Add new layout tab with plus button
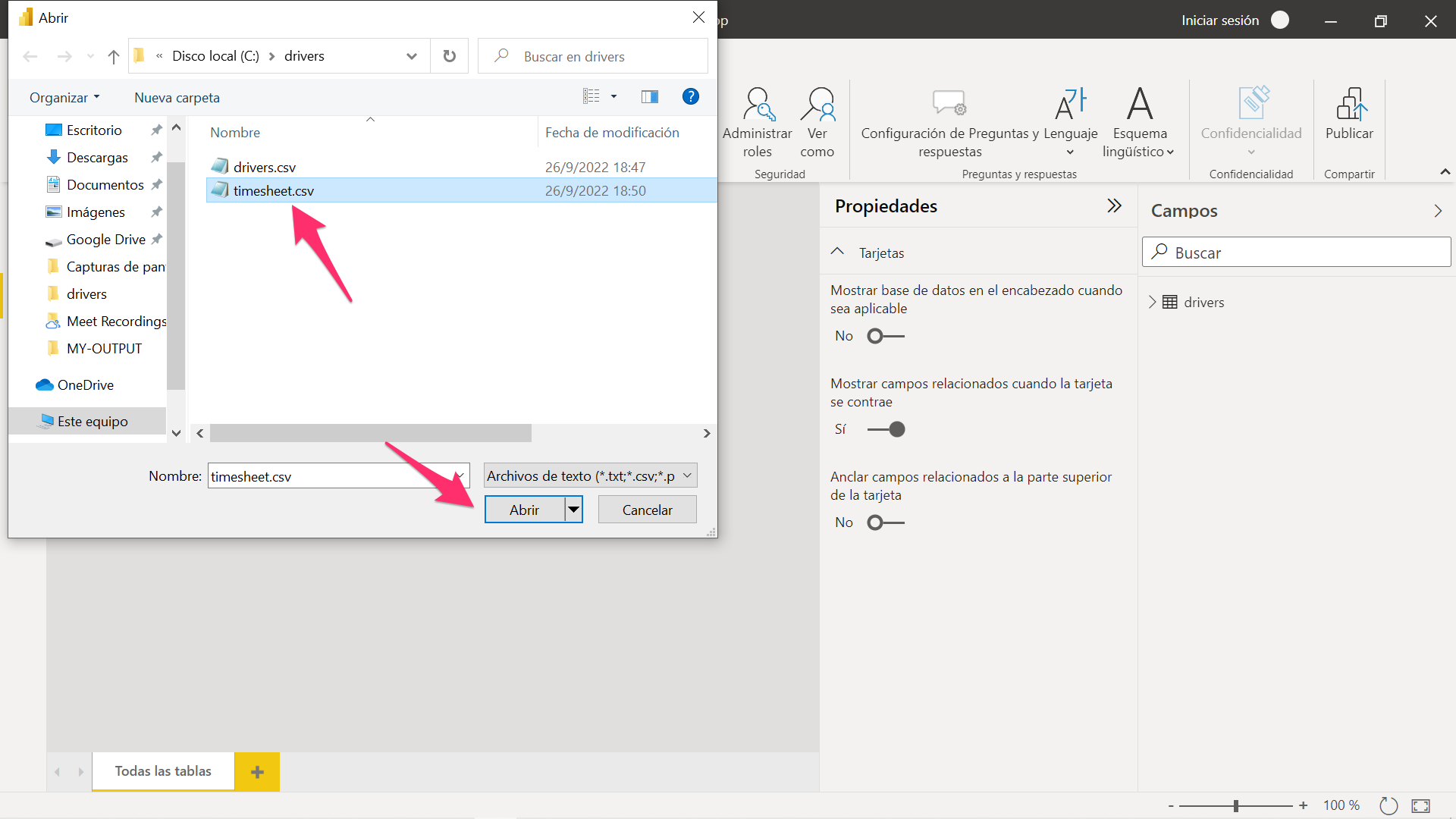 pos(257,772)
